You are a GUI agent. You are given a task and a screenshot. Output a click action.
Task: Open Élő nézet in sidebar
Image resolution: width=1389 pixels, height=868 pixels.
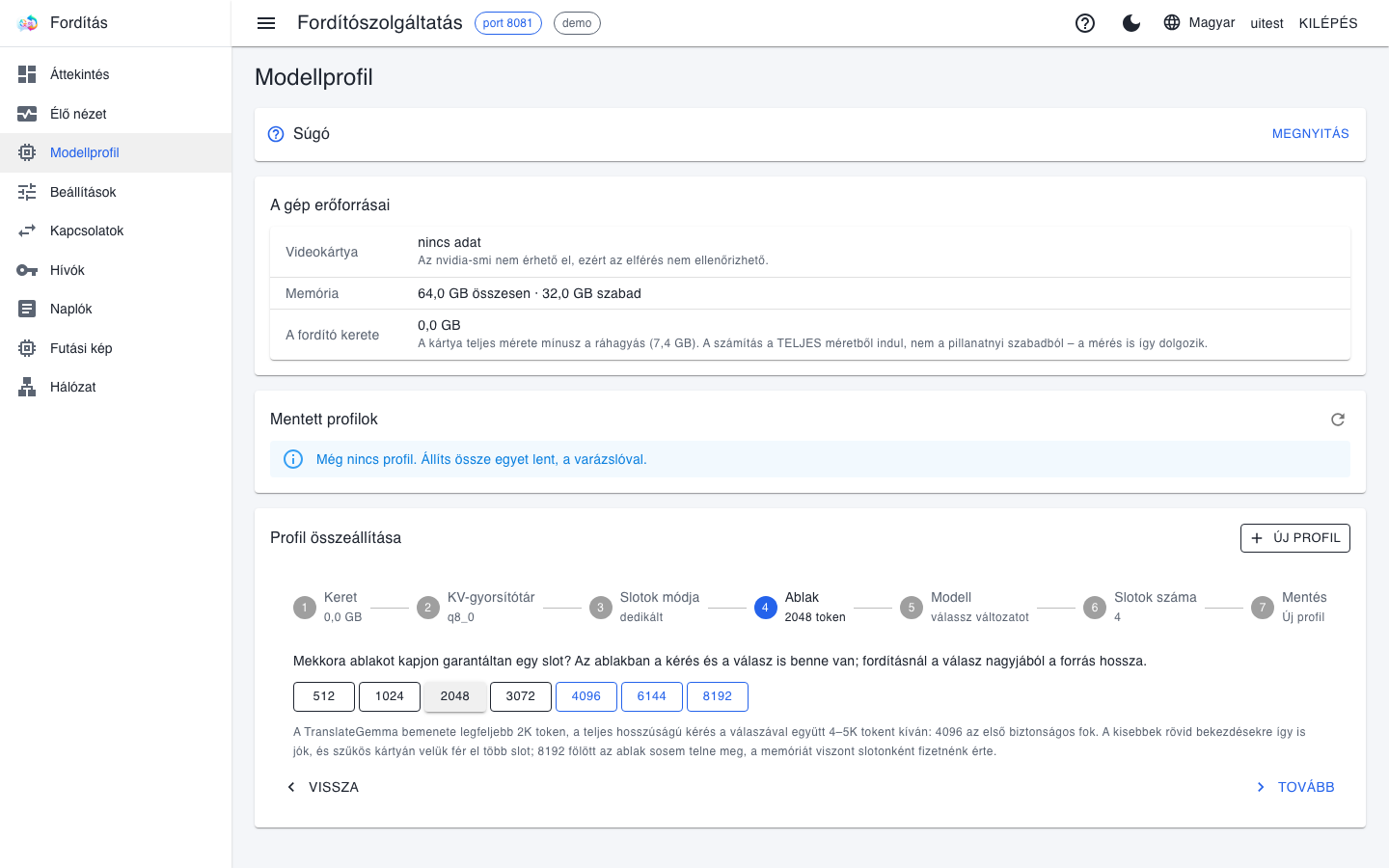click(x=116, y=114)
